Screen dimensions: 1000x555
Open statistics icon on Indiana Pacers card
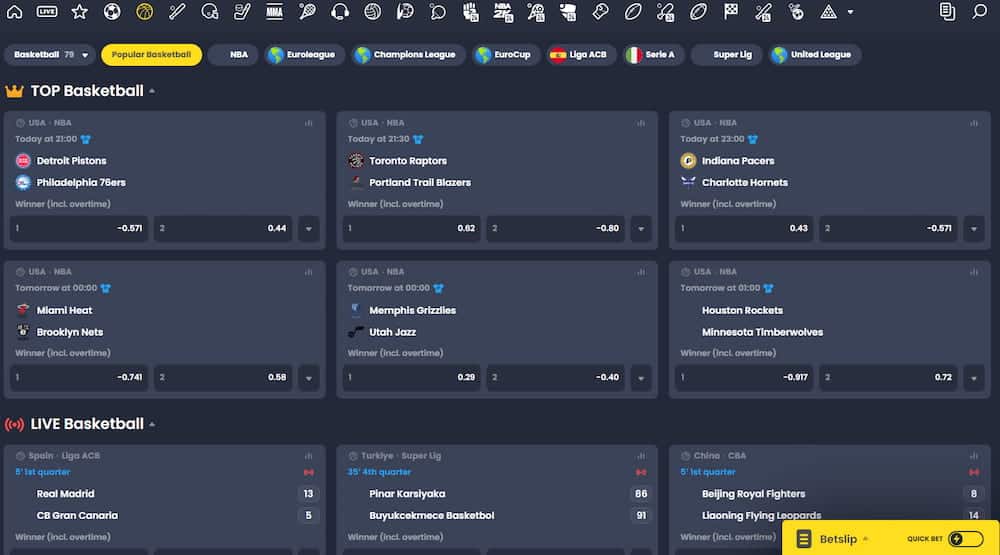pyautogui.click(x=974, y=123)
